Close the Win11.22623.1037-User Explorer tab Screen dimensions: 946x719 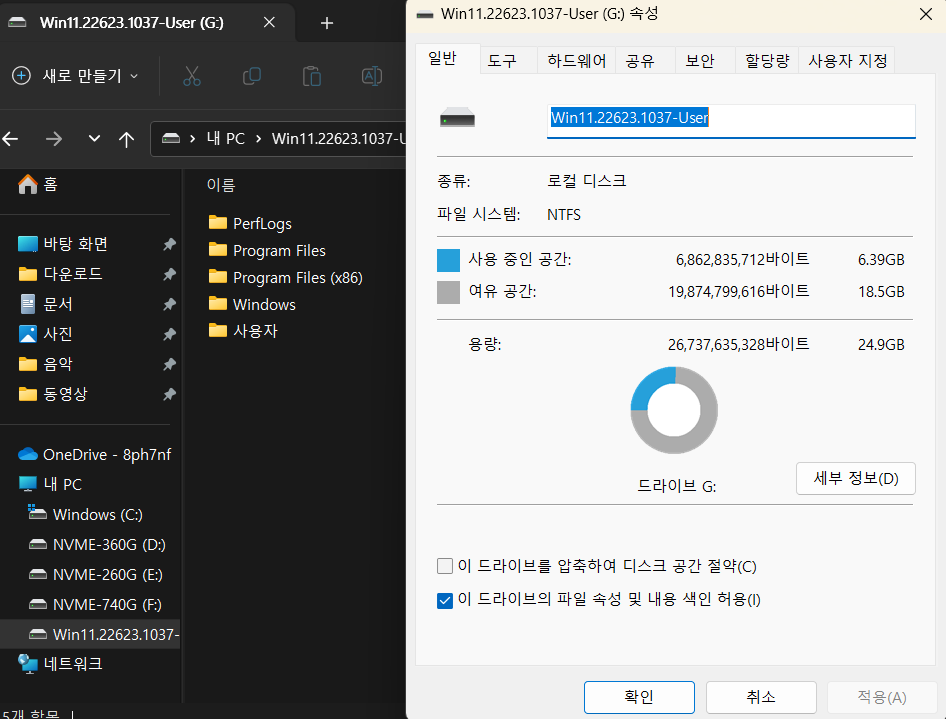tap(269, 22)
